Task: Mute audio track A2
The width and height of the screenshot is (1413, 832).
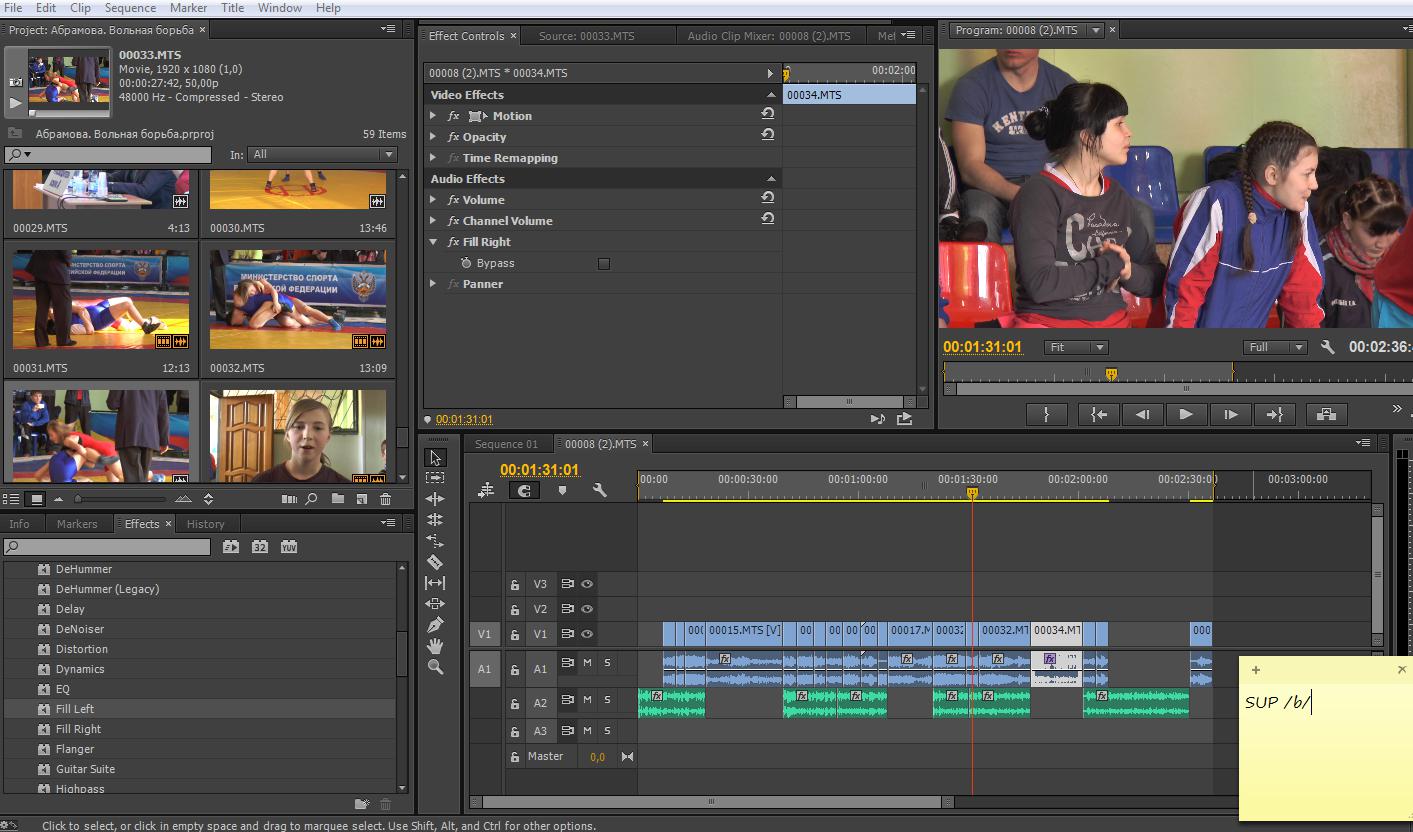Action: (588, 700)
